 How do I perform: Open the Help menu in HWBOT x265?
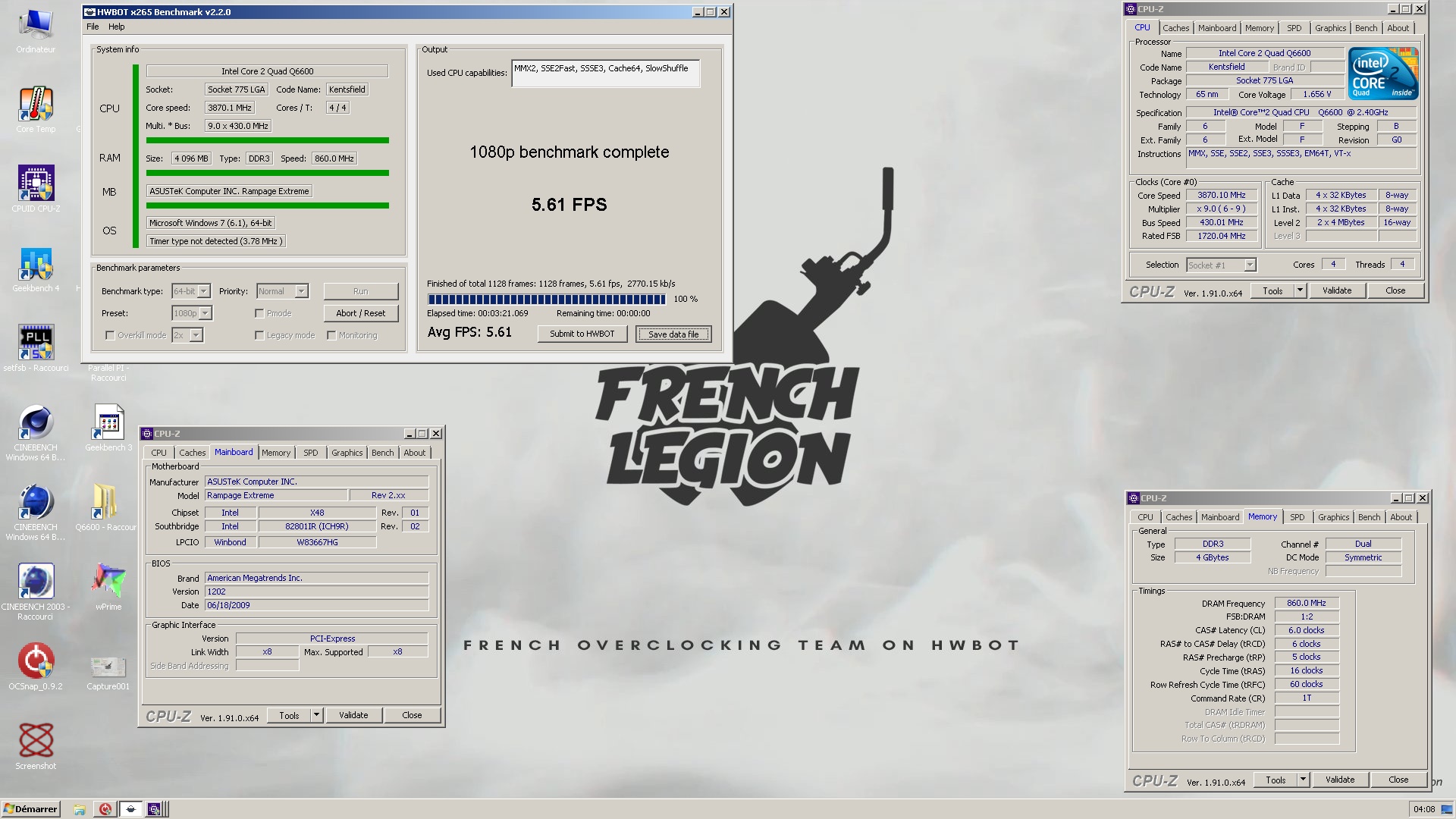click(116, 27)
